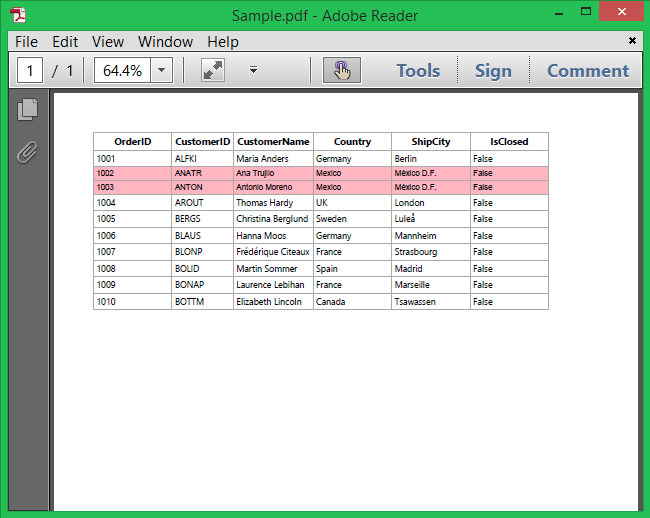Click the Martin Sommer cell
Screen dimensions: 650x518
coord(273,269)
